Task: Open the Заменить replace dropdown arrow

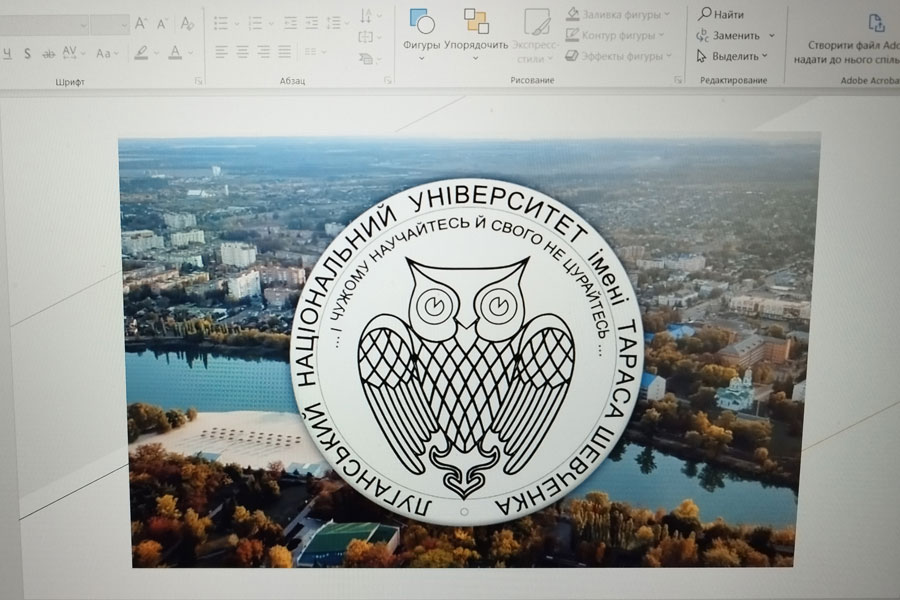Action: [771, 35]
